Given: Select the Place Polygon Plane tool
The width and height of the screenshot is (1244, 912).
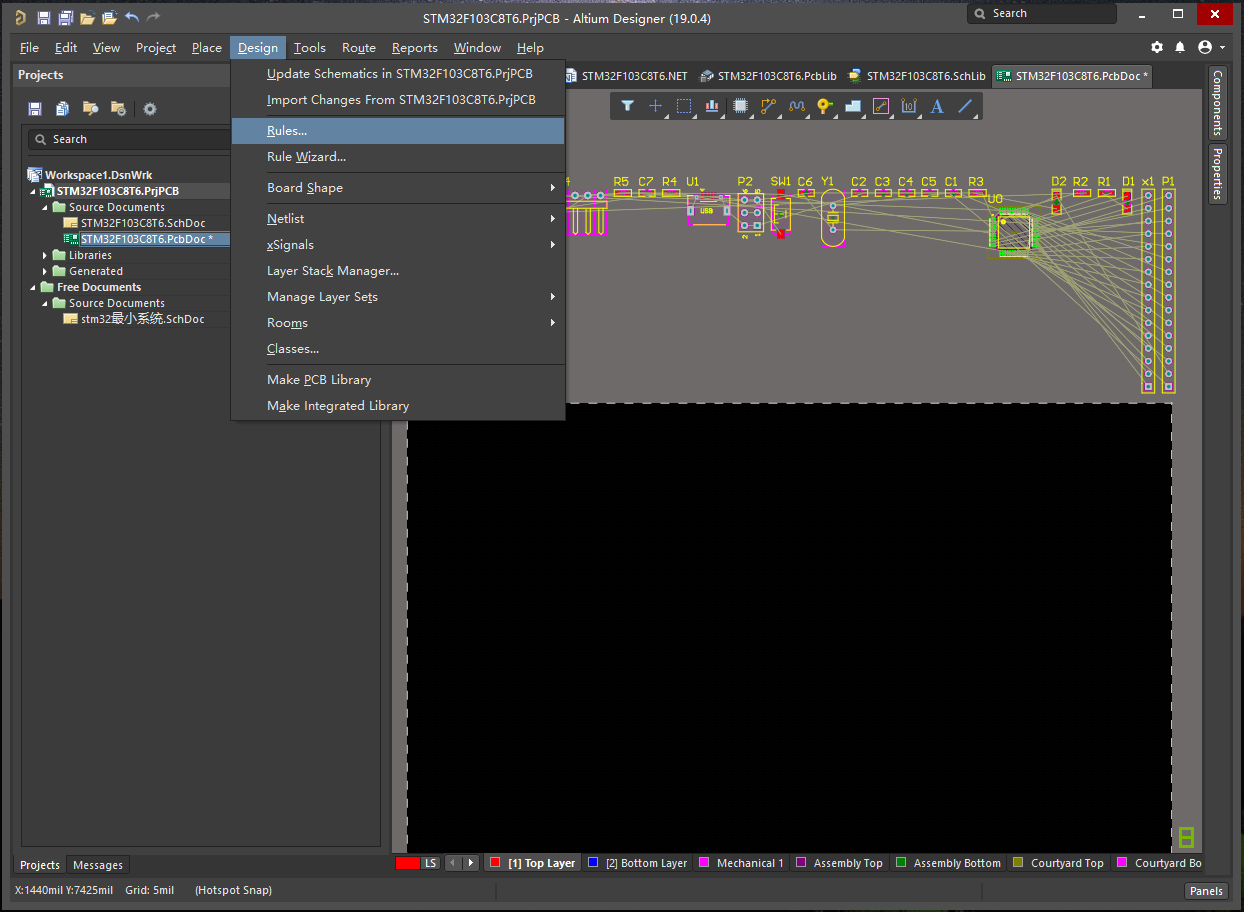Looking at the screenshot, I should pyautogui.click(x=853, y=106).
